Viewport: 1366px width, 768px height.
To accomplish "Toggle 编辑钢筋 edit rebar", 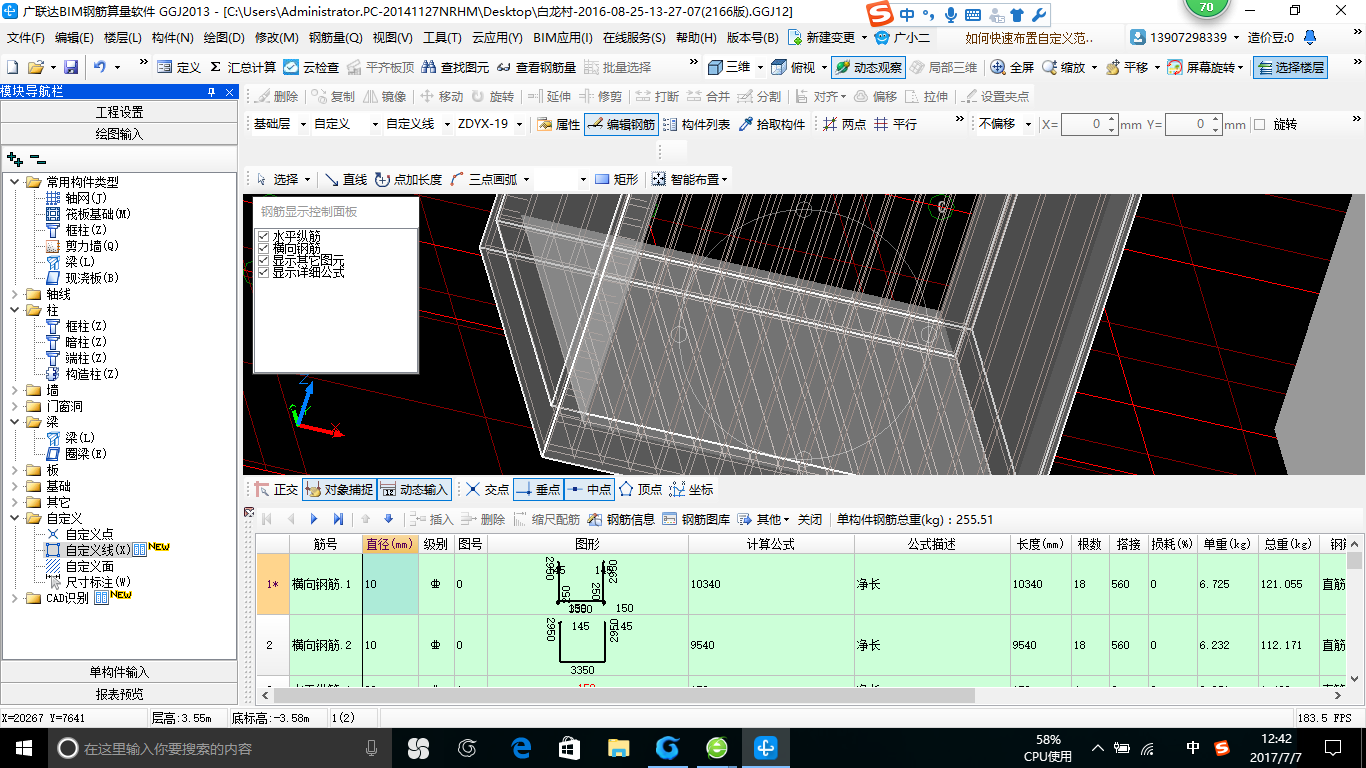I will (x=621, y=124).
